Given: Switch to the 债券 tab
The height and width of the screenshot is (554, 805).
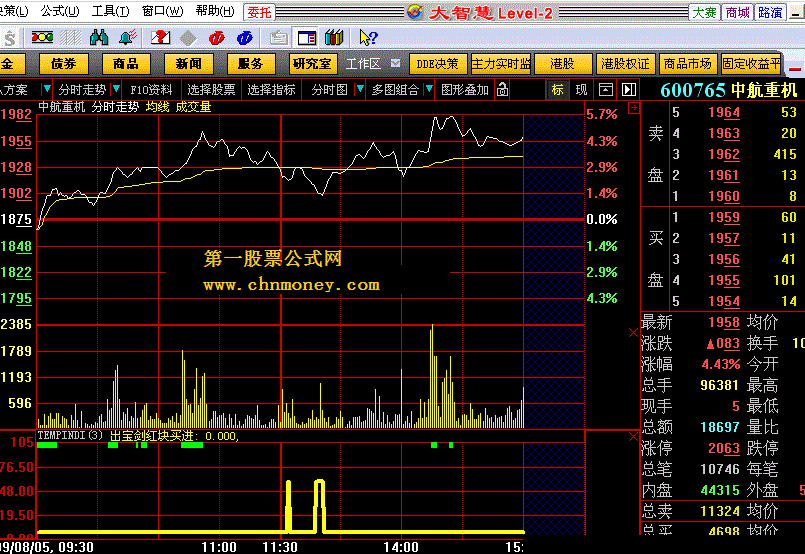Looking at the screenshot, I should [64, 64].
